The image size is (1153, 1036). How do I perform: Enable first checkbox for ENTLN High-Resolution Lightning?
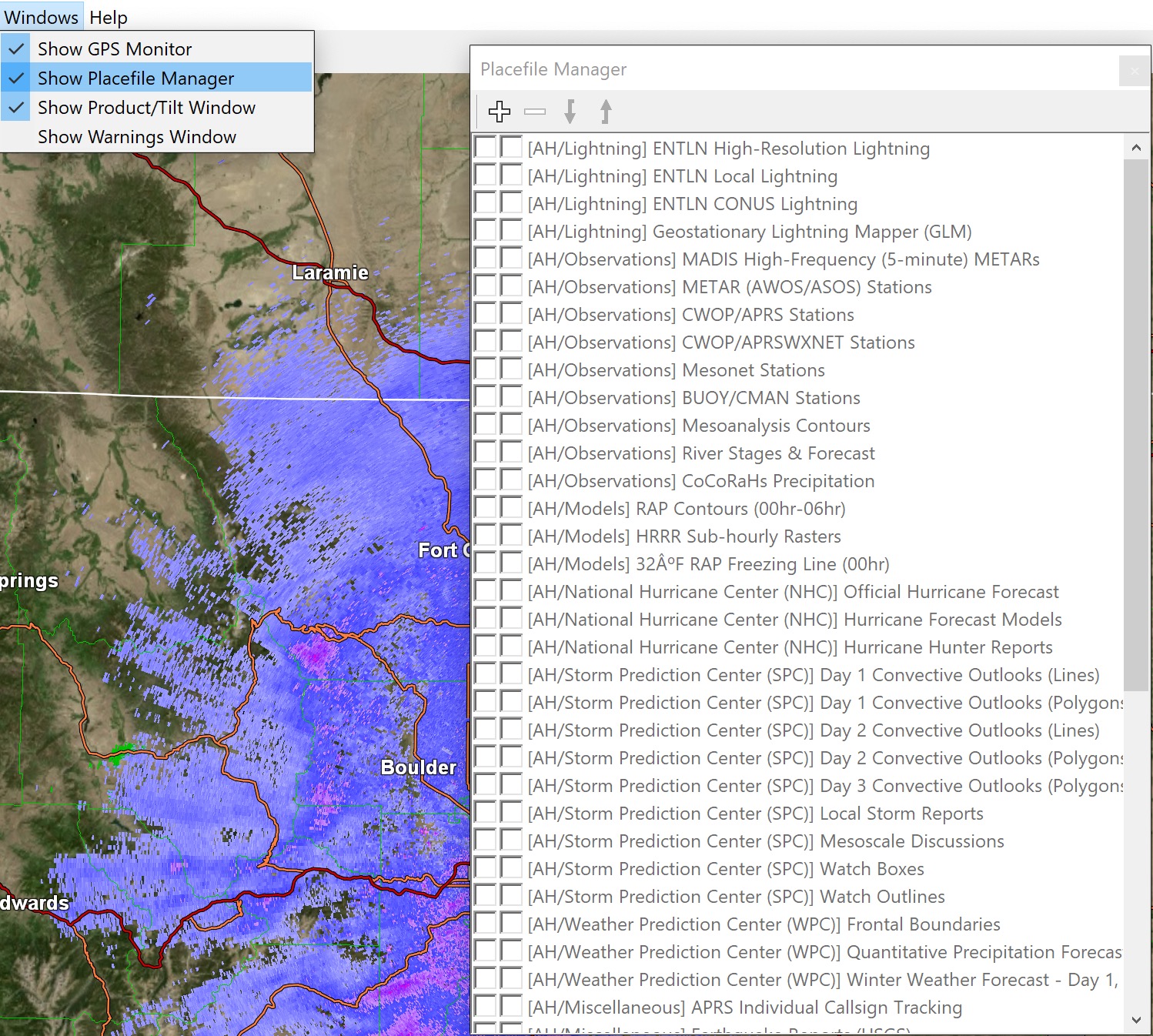(485, 148)
